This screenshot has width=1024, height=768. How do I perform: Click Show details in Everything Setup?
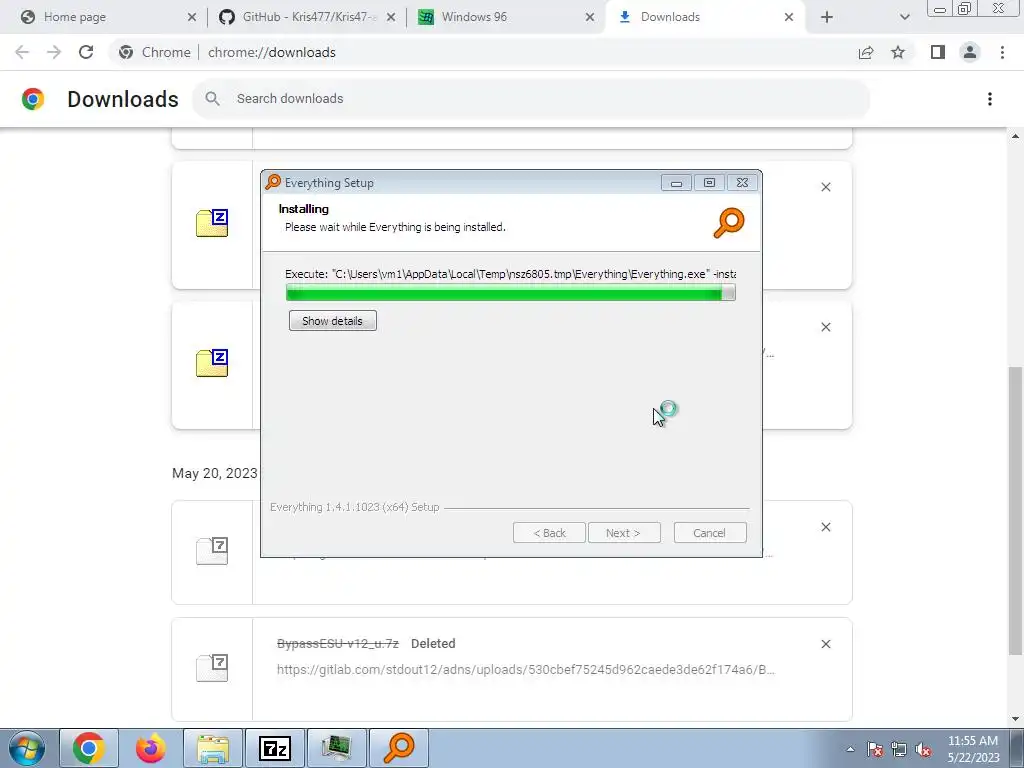(332, 321)
